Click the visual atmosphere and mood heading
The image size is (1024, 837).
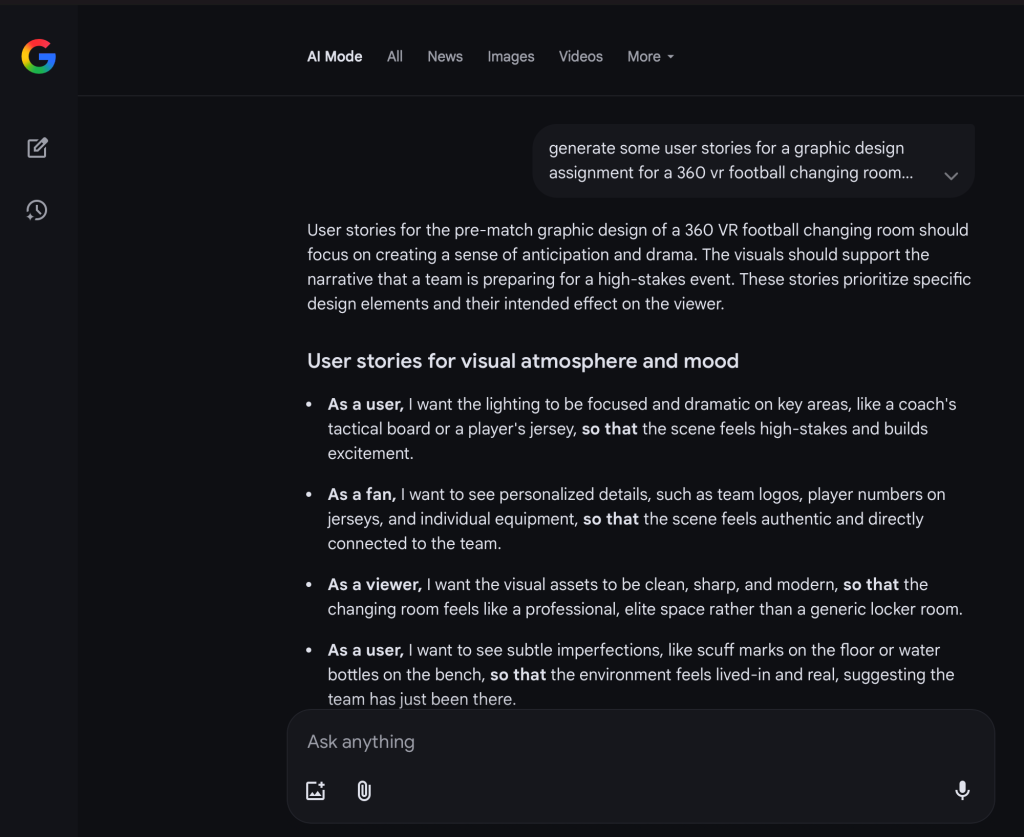click(x=523, y=361)
